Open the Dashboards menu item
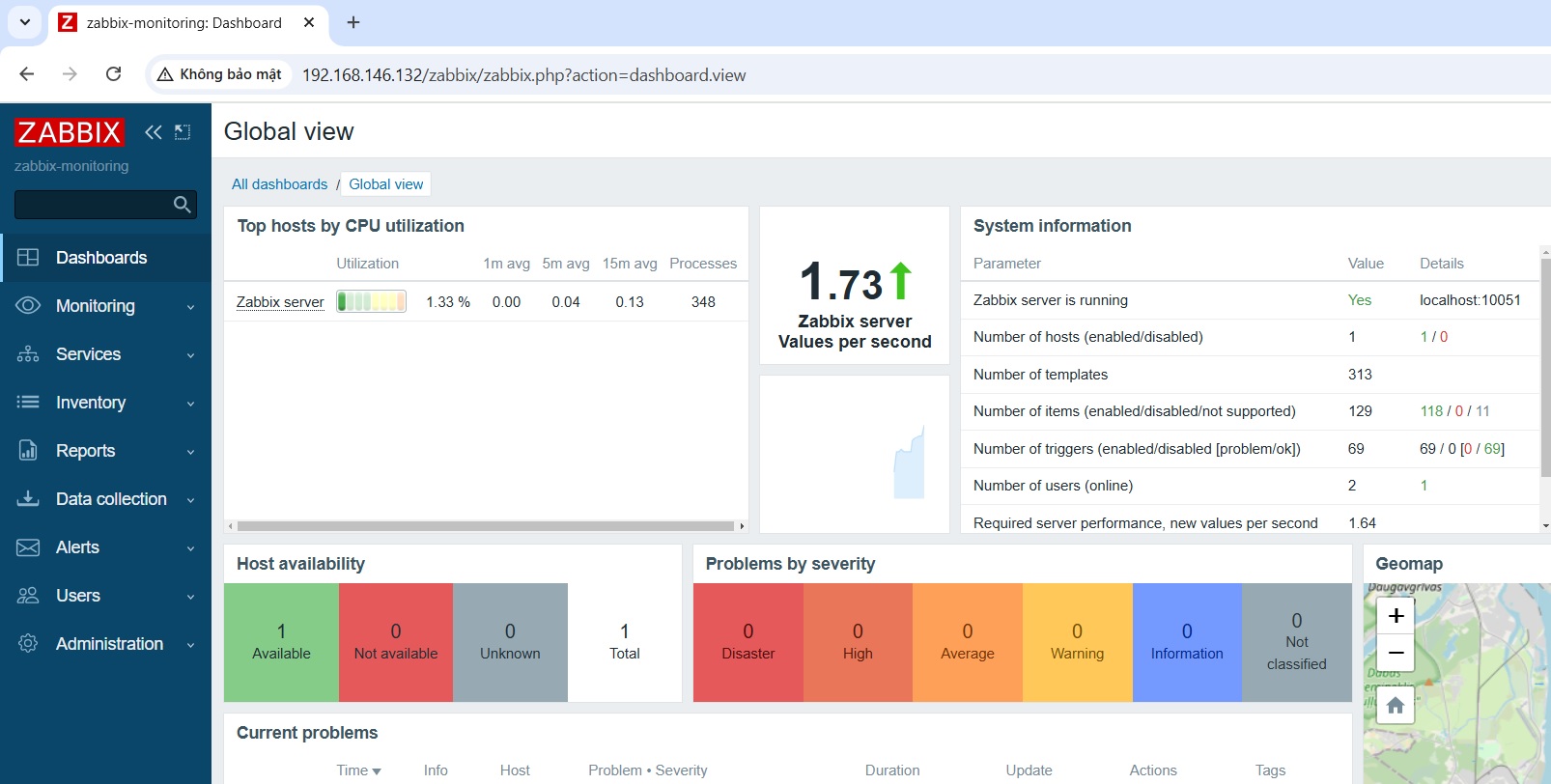This screenshot has width=1551, height=784. click(x=101, y=258)
